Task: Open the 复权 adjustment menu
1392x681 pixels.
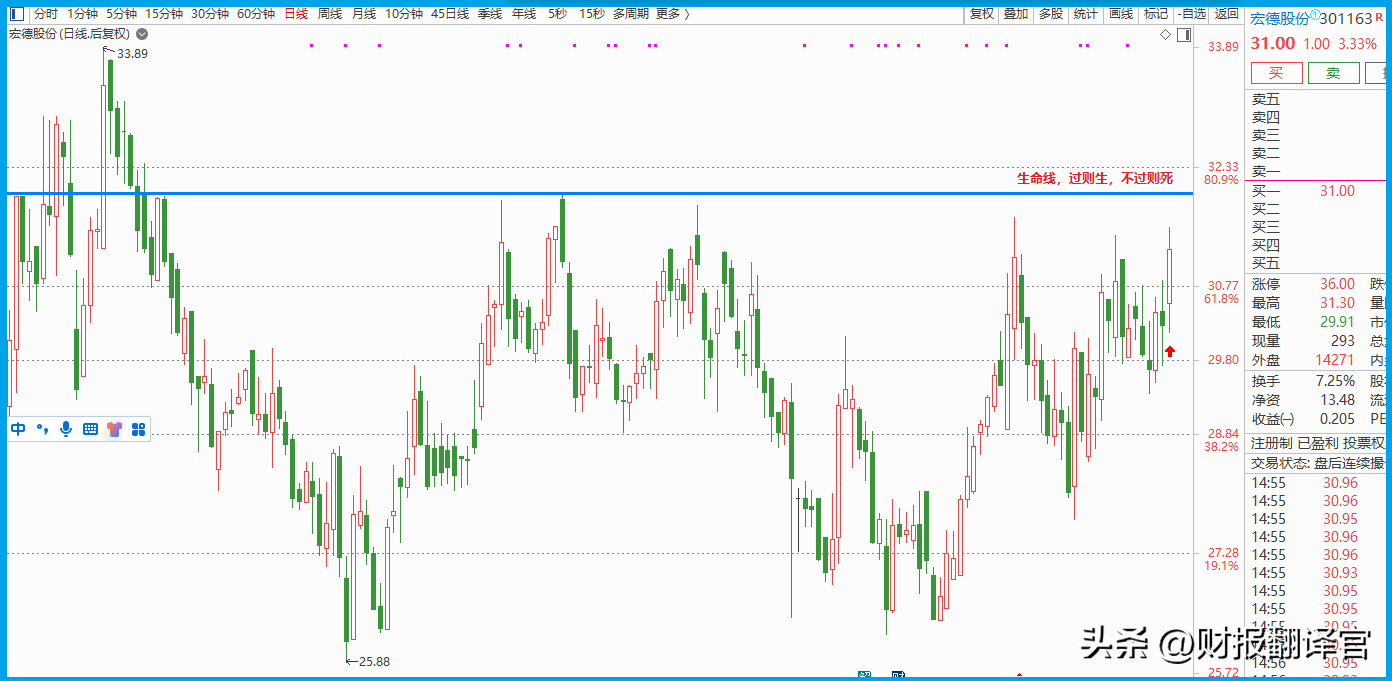Action: [x=982, y=14]
